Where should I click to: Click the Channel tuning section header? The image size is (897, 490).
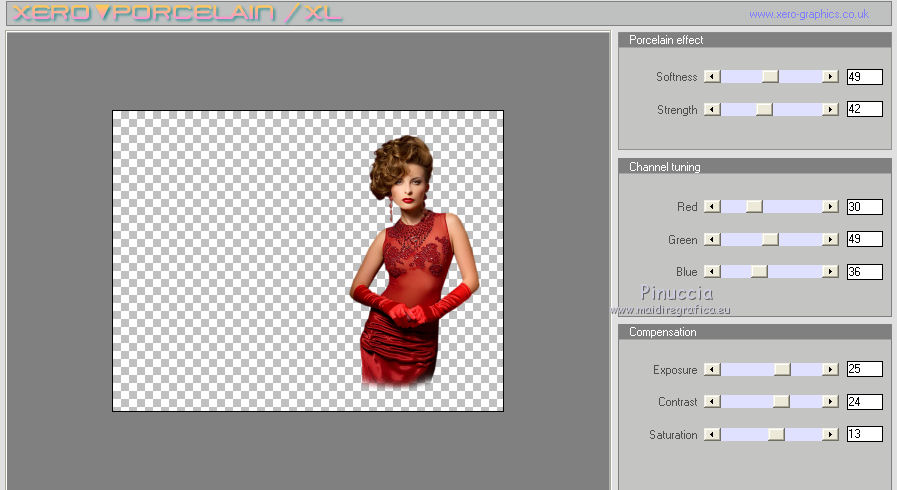point(754,166)
